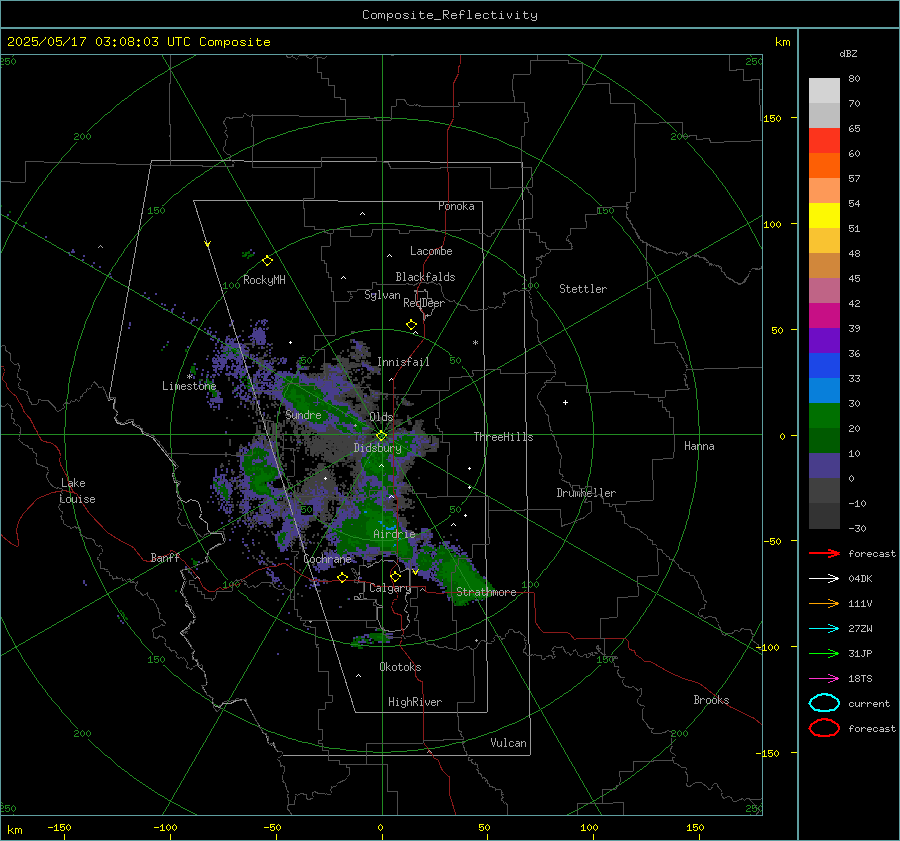
Task: Click the yellow radar-site diamond at Didsbury center
Action: coord(382,436)
